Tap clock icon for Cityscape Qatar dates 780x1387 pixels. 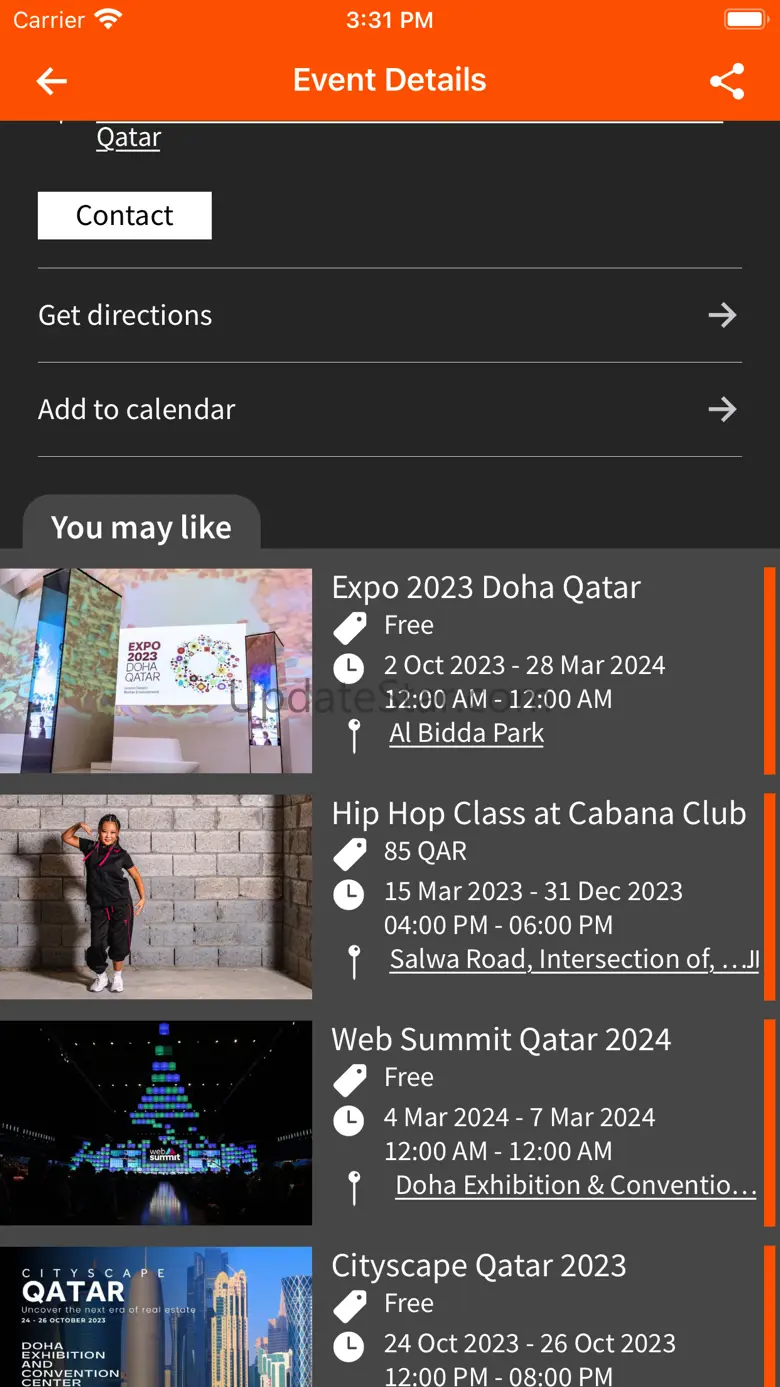coord(348,1345)
